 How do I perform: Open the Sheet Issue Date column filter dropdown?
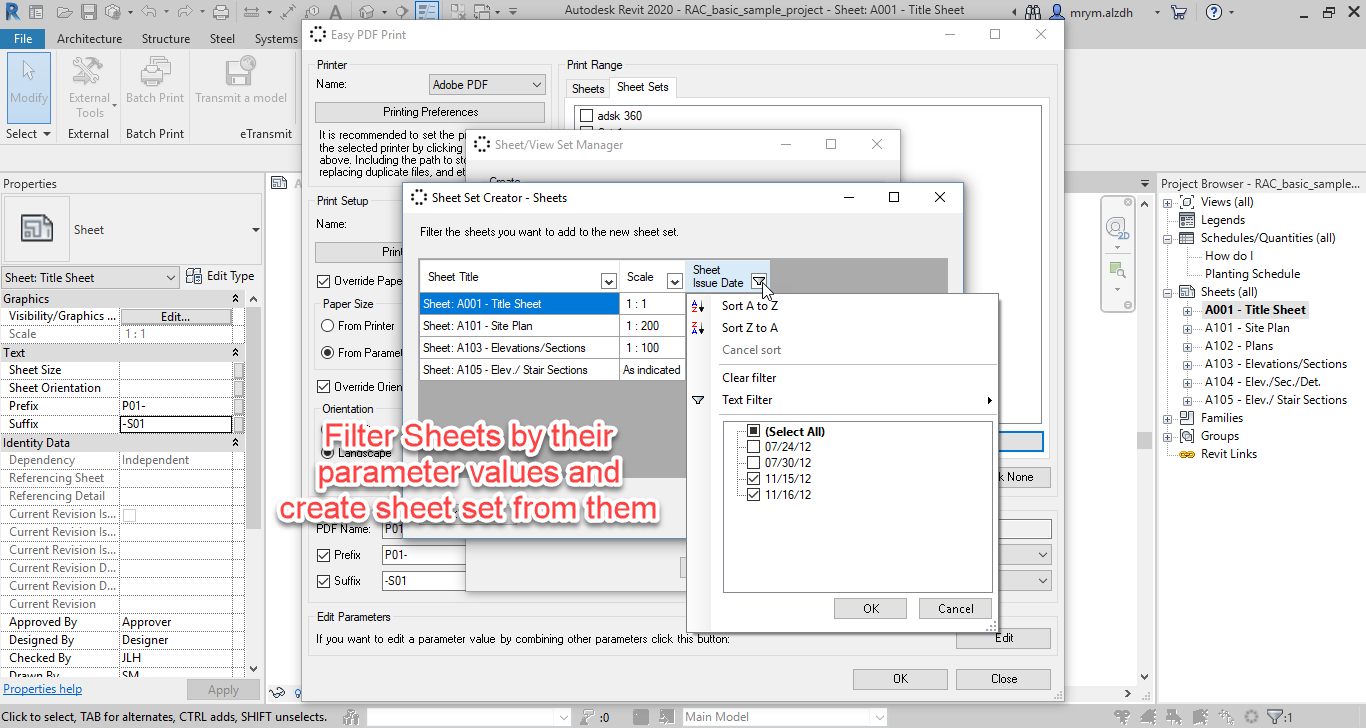point(759,282)
